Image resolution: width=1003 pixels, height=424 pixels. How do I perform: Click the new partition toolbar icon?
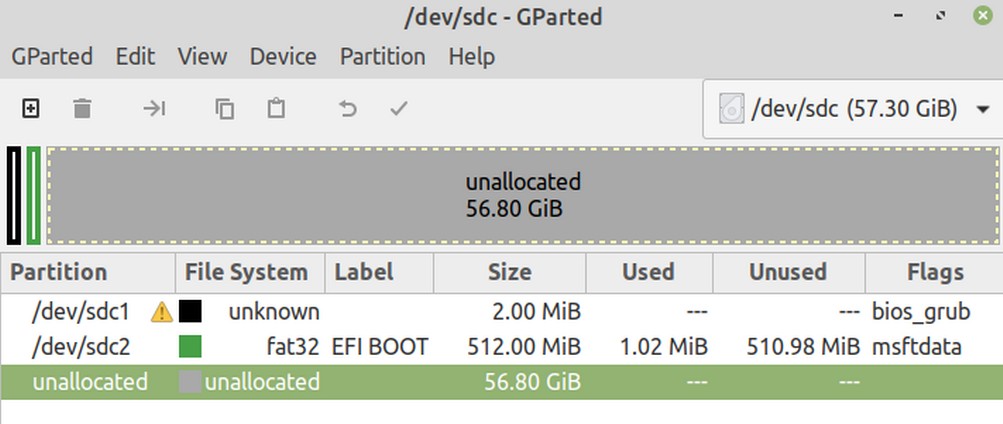tap(31, 109)
